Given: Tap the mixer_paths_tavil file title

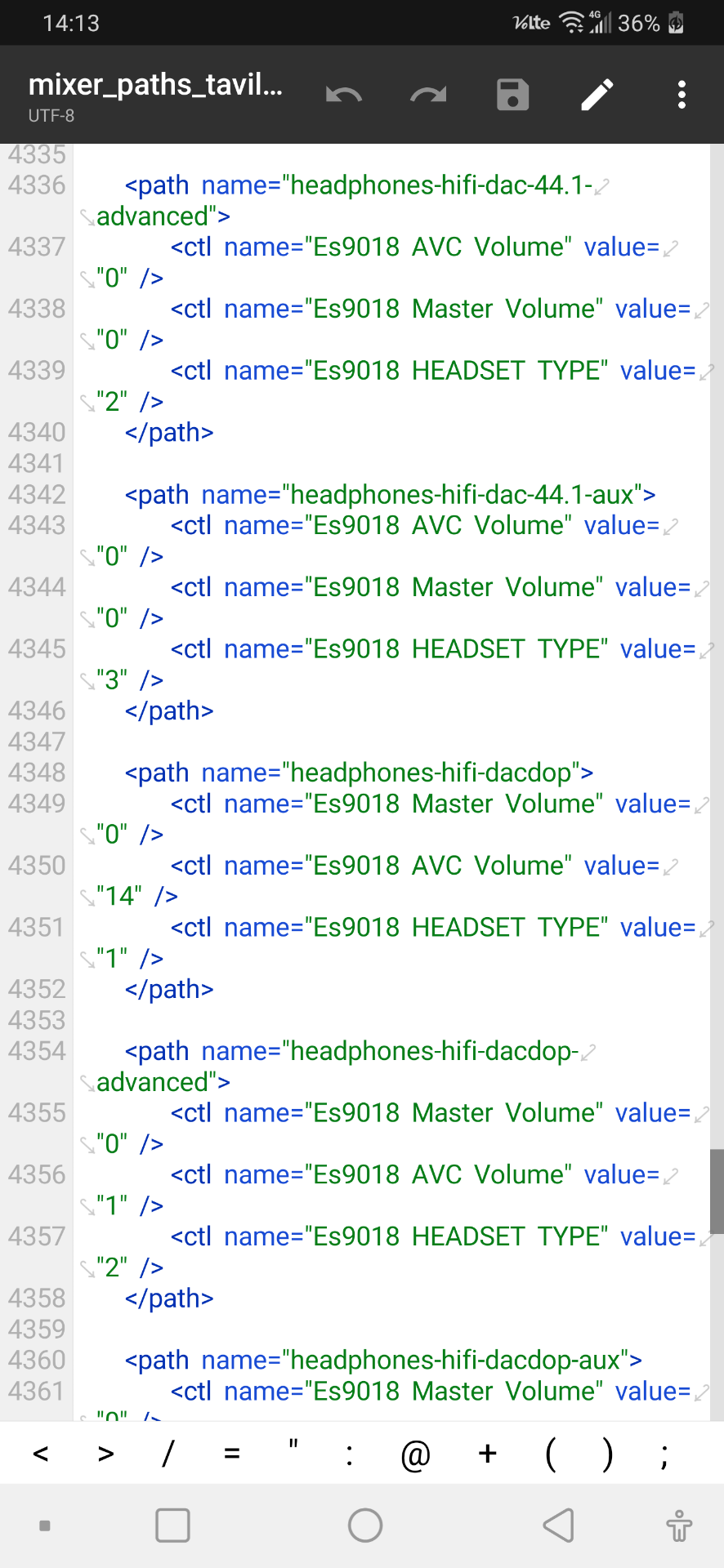Looking at the screenshot, I should (x=155, y=85).
